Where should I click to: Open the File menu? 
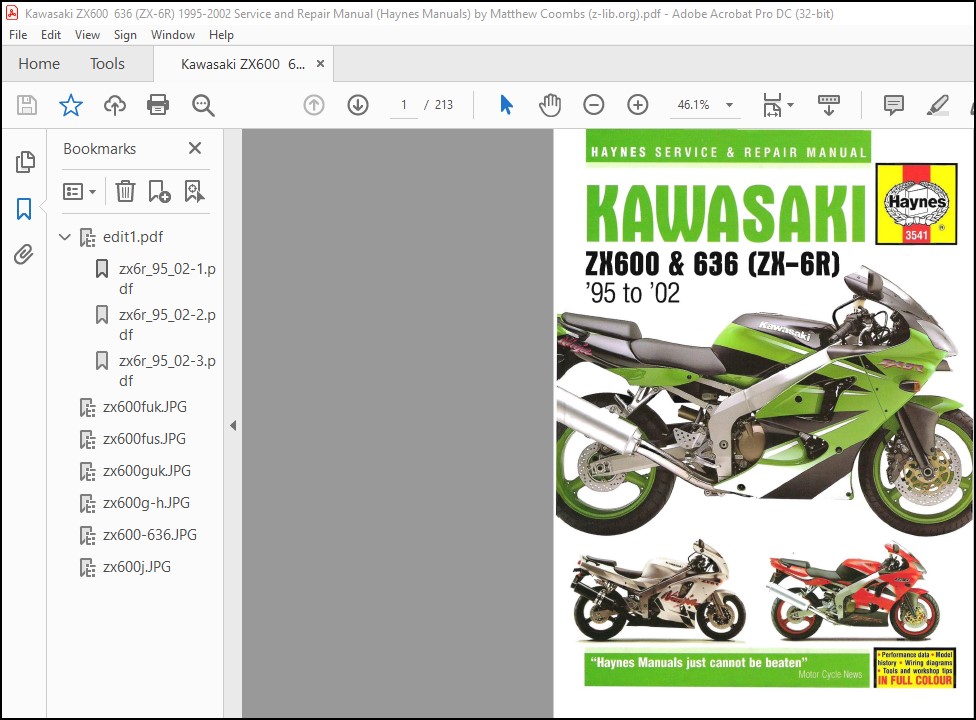point(18,35)
